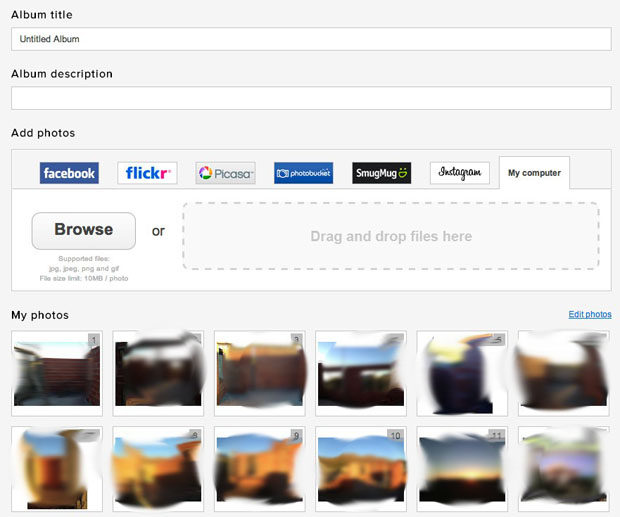Click the Album description text box

pyautogui.click(x=310, y=98)
